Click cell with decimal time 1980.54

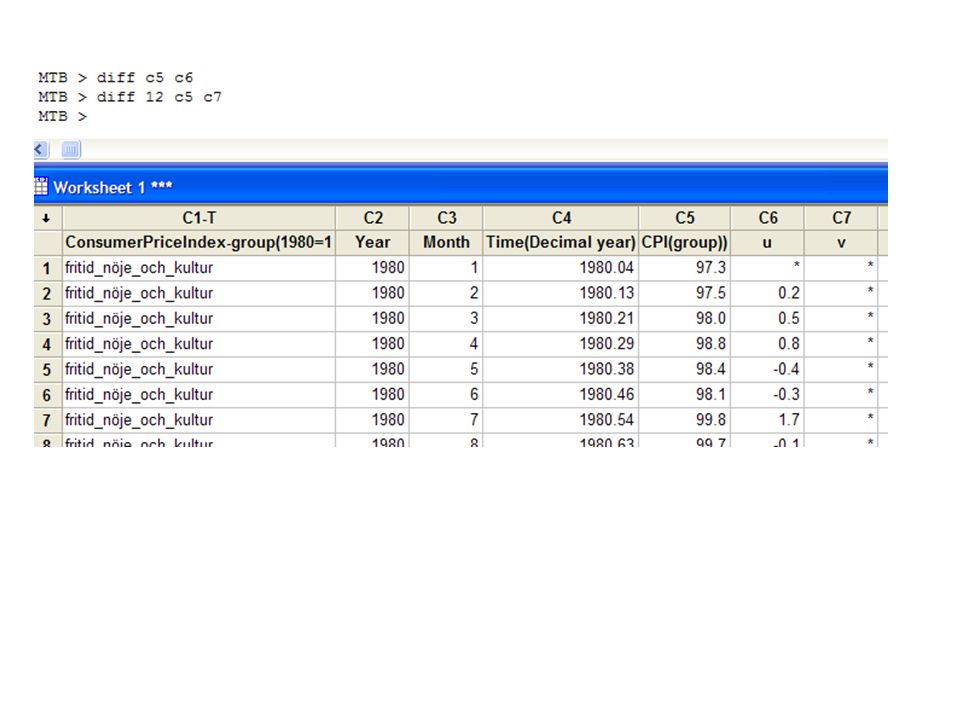tap(561, 421)
